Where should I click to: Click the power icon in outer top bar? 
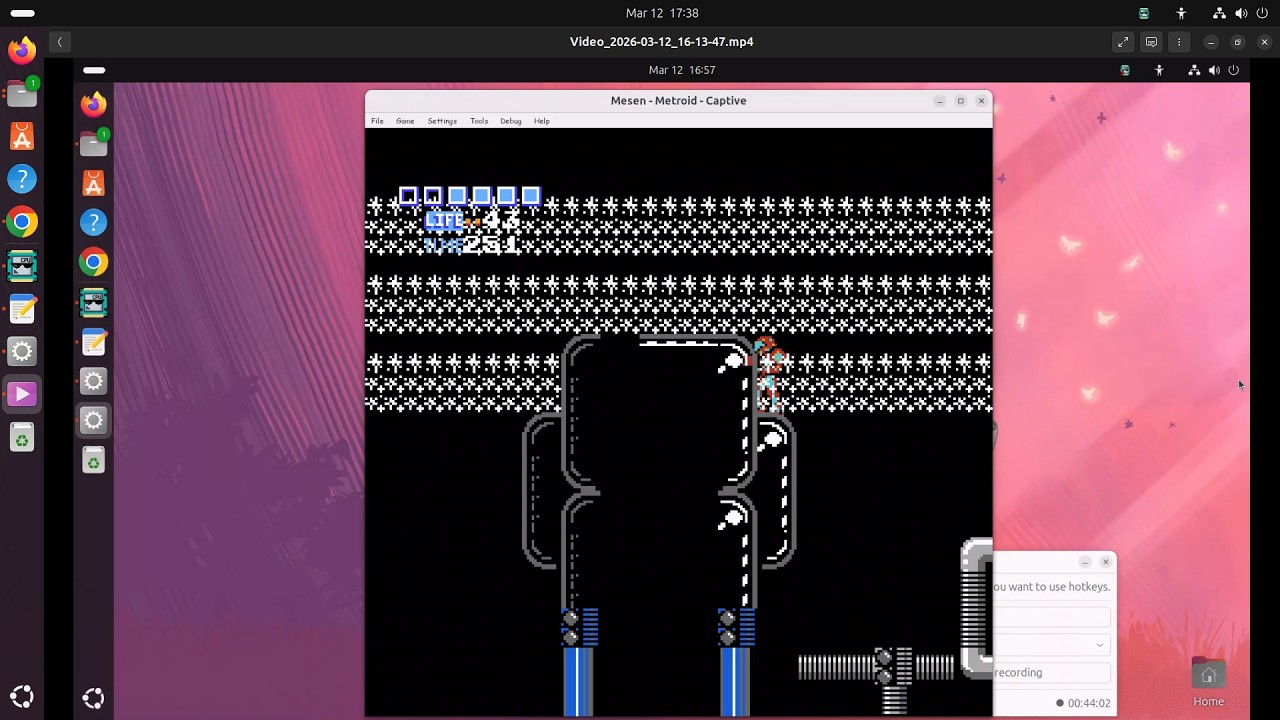(1262, 13)
